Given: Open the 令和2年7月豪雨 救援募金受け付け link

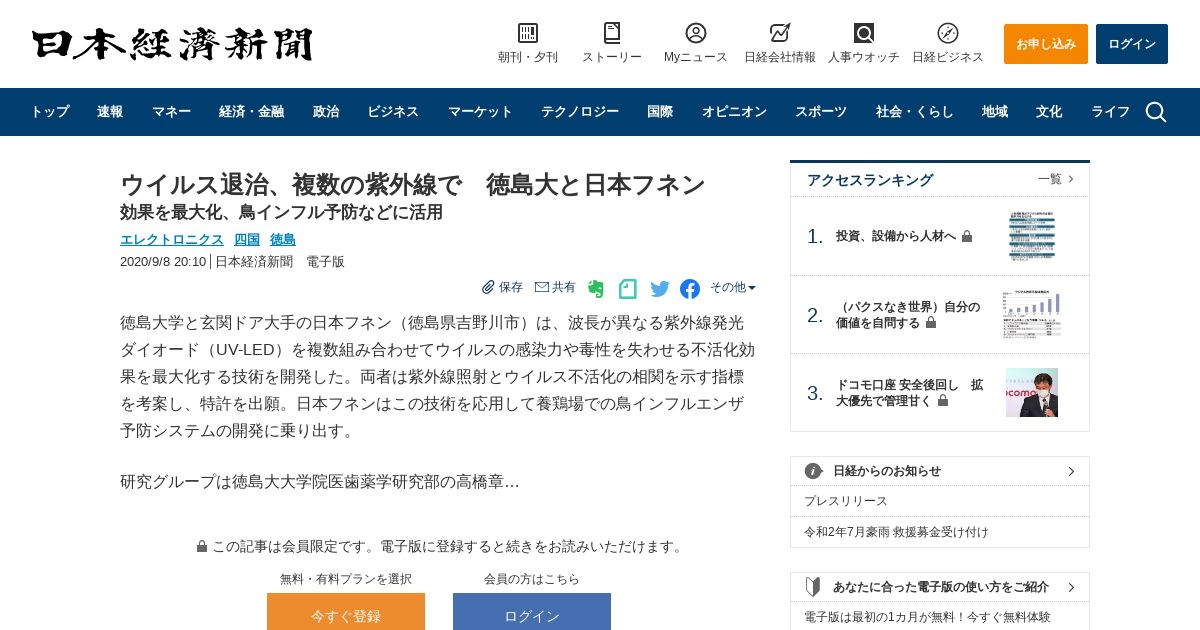Looking at the screenshot, I should pyautogui.click(x=896, y=532).
